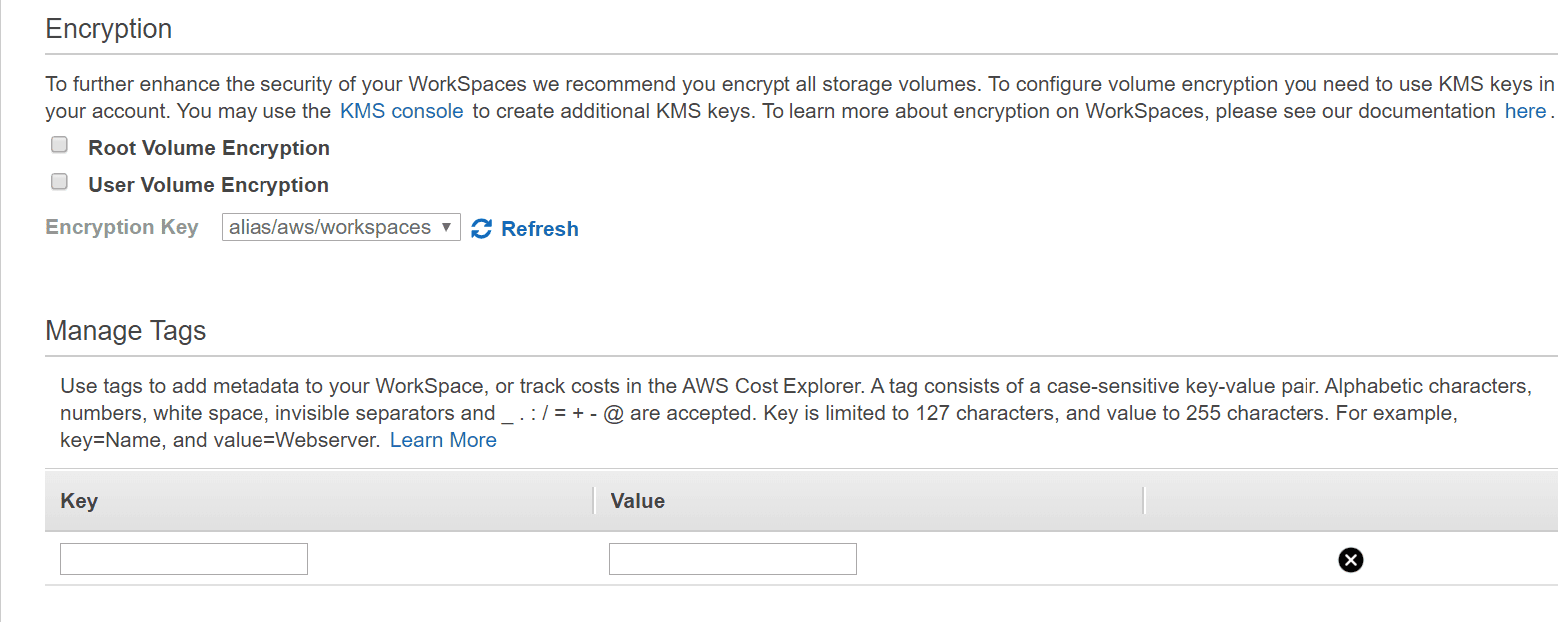Click the User Volume Encryption label
The height and width of the screenshot is (622, 1568).
tap(209, 185)
